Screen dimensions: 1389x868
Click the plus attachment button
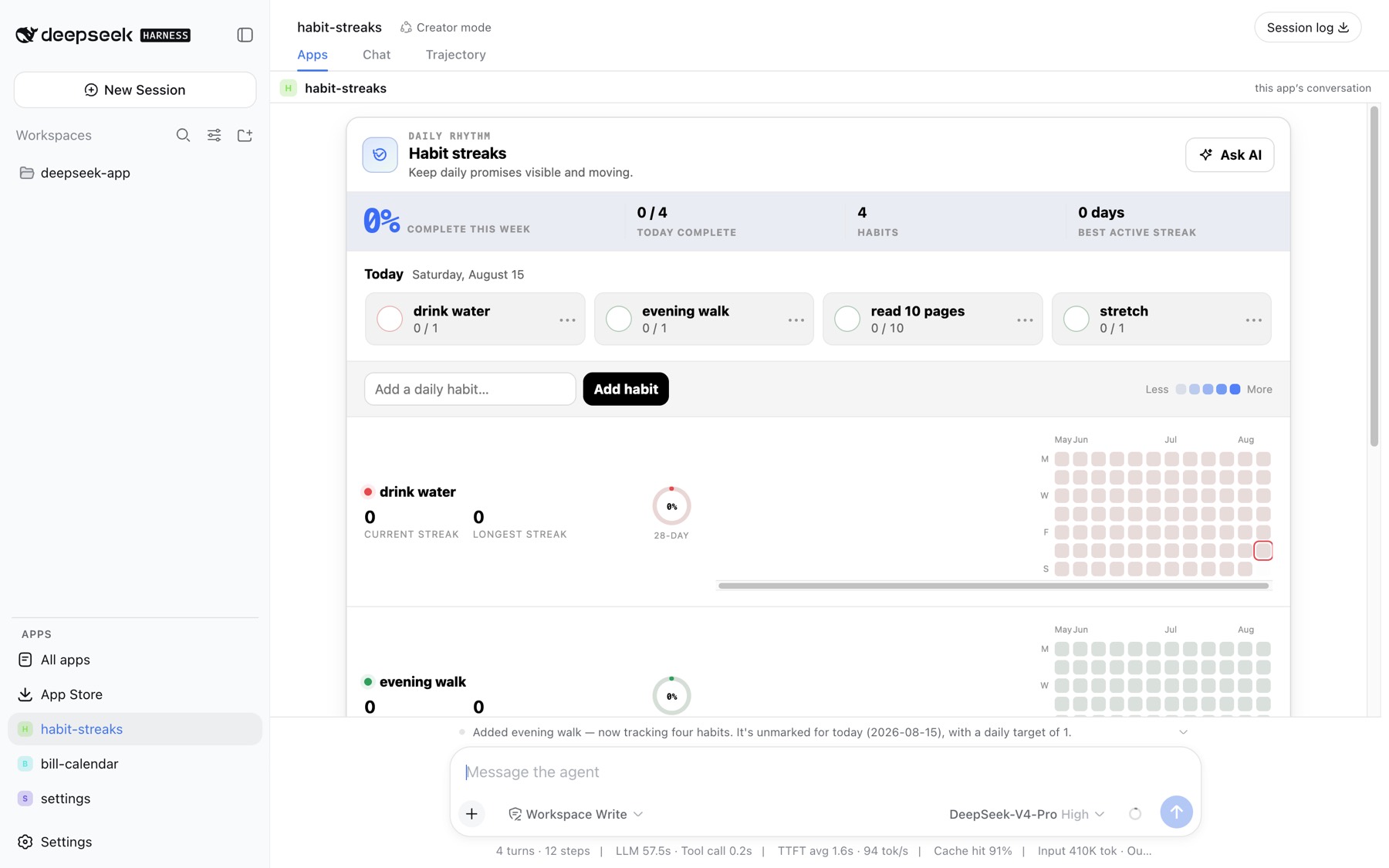471,813
